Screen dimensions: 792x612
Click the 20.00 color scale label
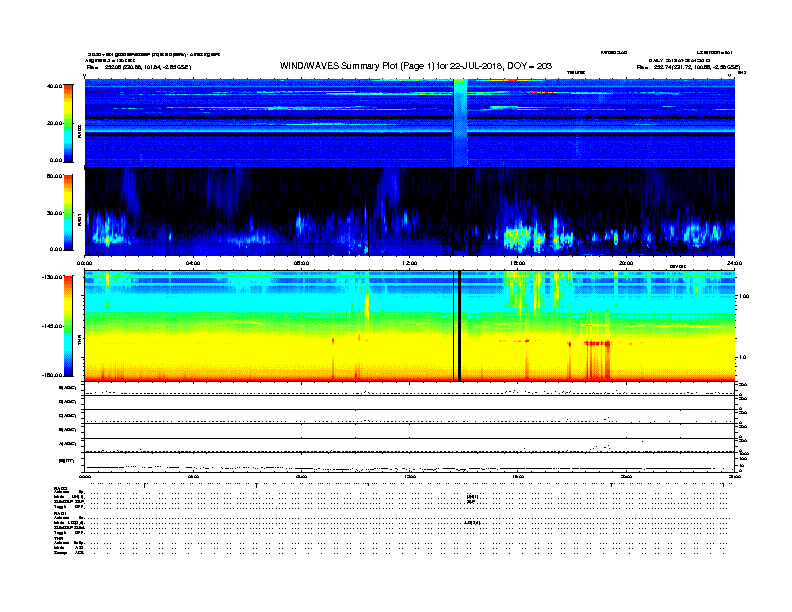click(54, 123)
